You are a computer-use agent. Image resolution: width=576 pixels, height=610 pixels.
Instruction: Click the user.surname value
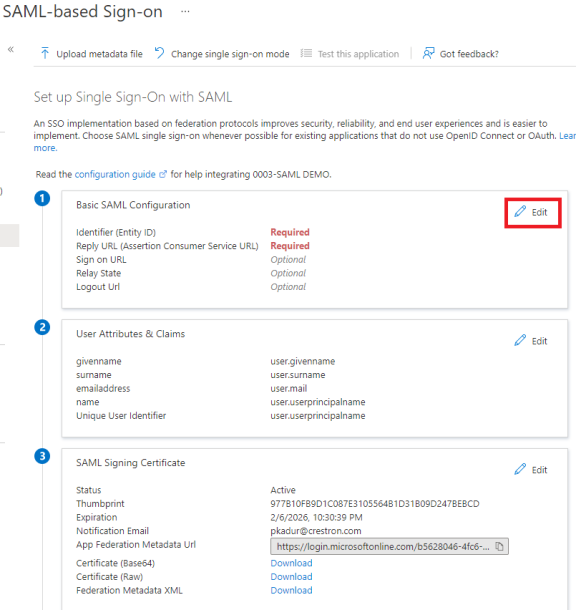coord(298,375)
